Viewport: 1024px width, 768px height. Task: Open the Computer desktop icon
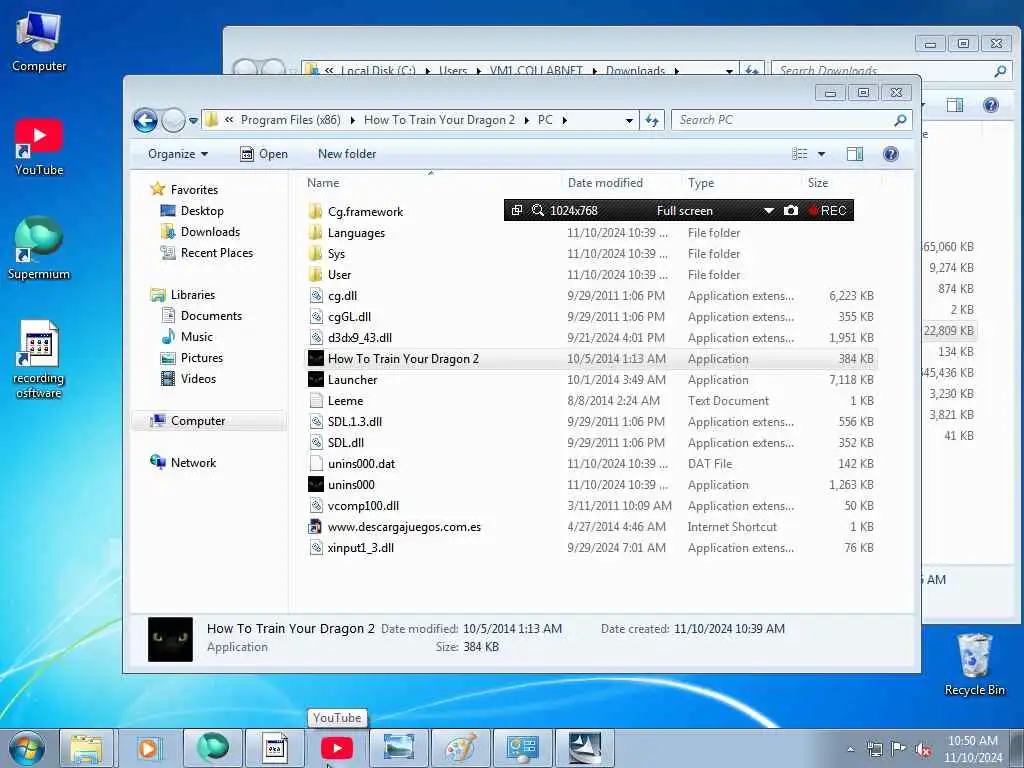(39, 41)
